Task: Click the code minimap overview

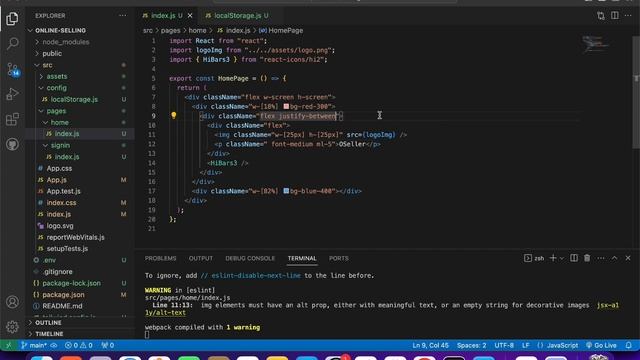Action: click(x=595, y=44)
